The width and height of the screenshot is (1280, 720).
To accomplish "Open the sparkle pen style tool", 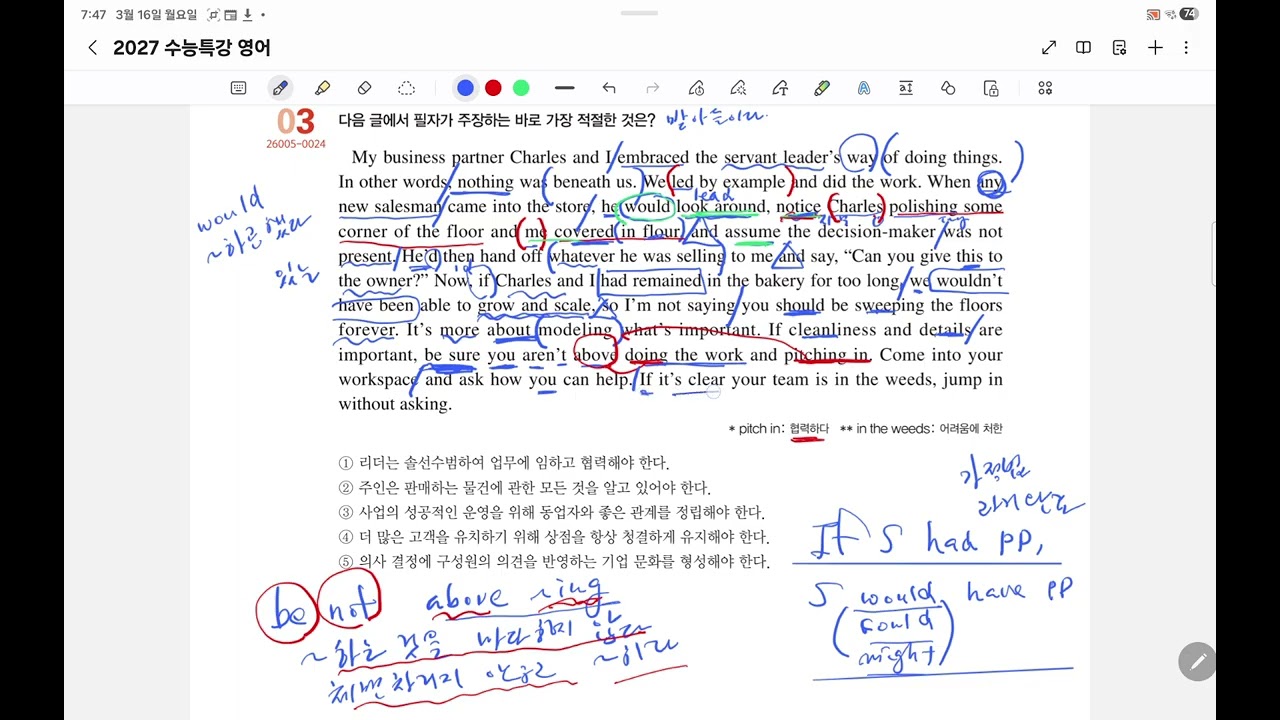I will 738,88.
